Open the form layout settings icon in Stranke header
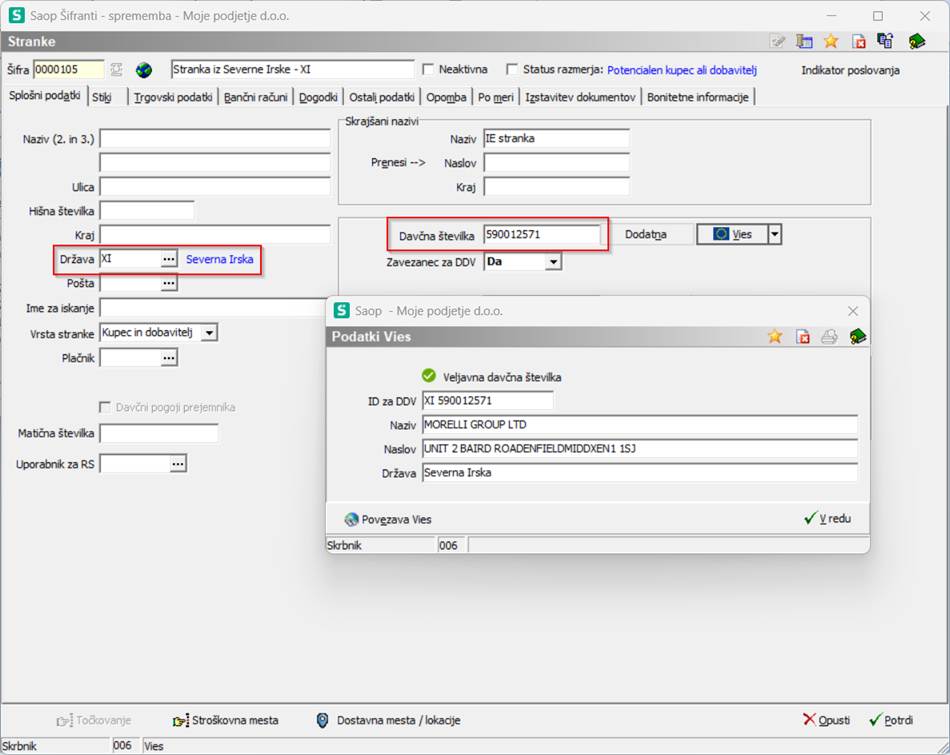Image resolution: width=950 pixels, height=755 pixels. tap(804, 41)
